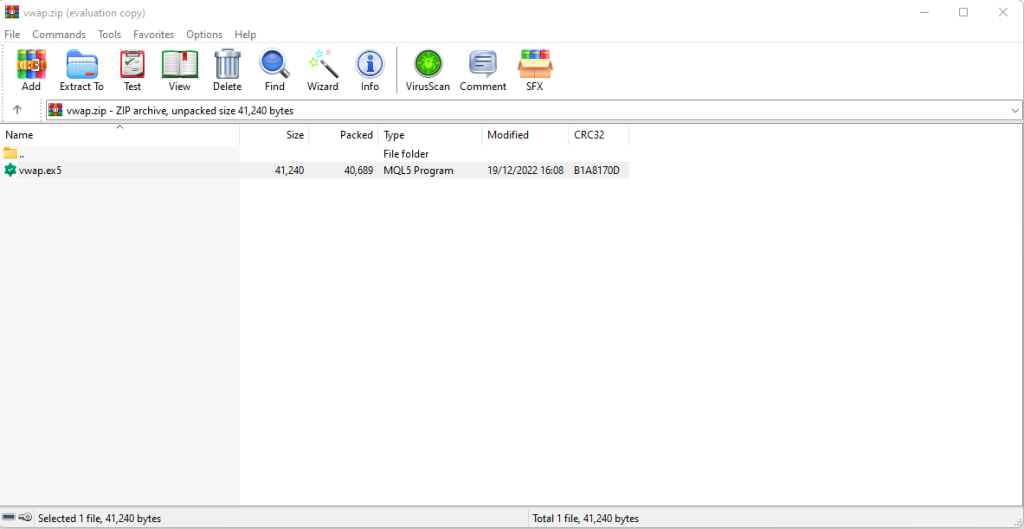Click the SFX archive icon
This screenshot has height=529, width=1024.
tap(534, 70)
